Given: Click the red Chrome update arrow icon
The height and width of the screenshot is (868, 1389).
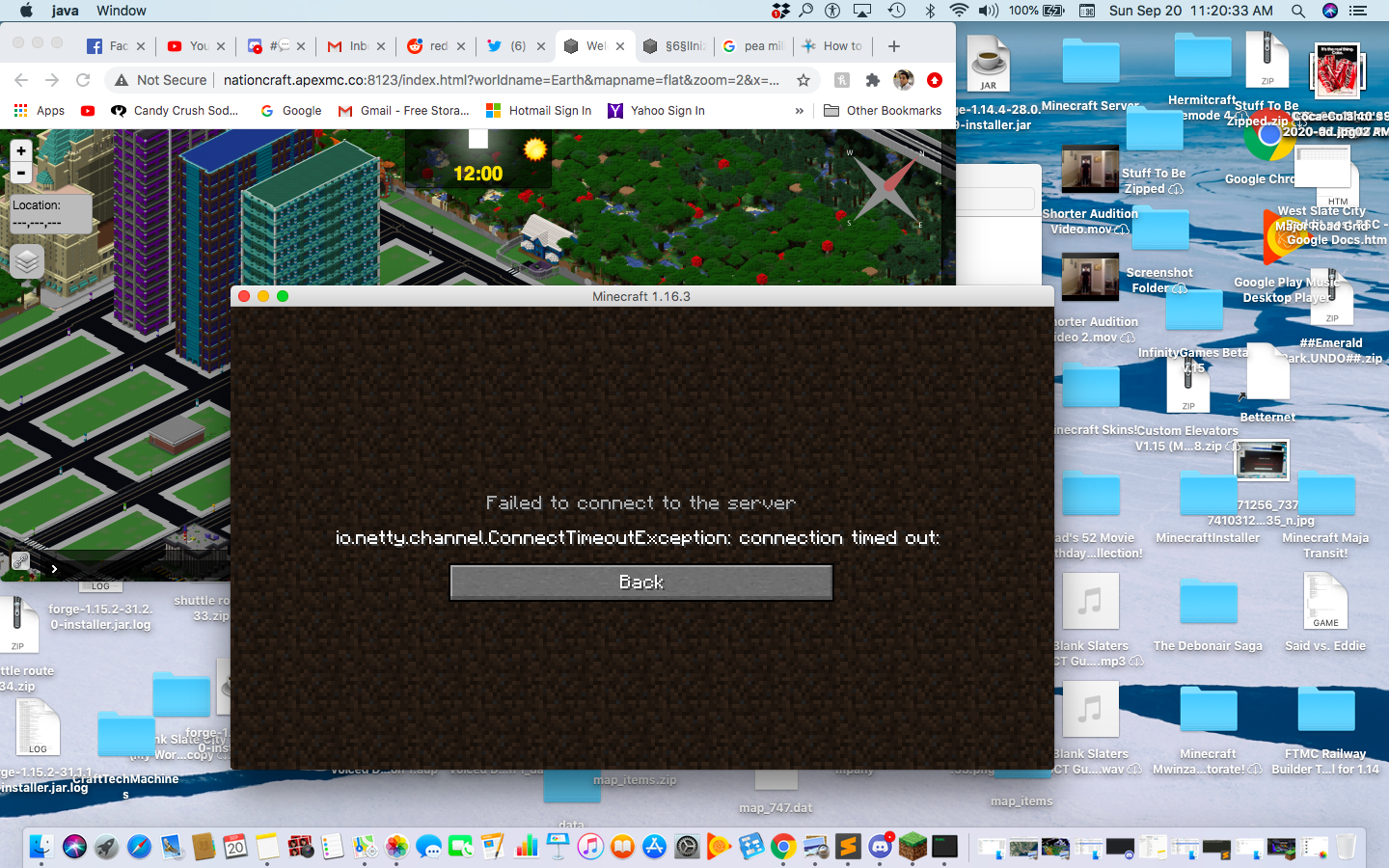Looking at the screenshot, I should coord(935,80).
